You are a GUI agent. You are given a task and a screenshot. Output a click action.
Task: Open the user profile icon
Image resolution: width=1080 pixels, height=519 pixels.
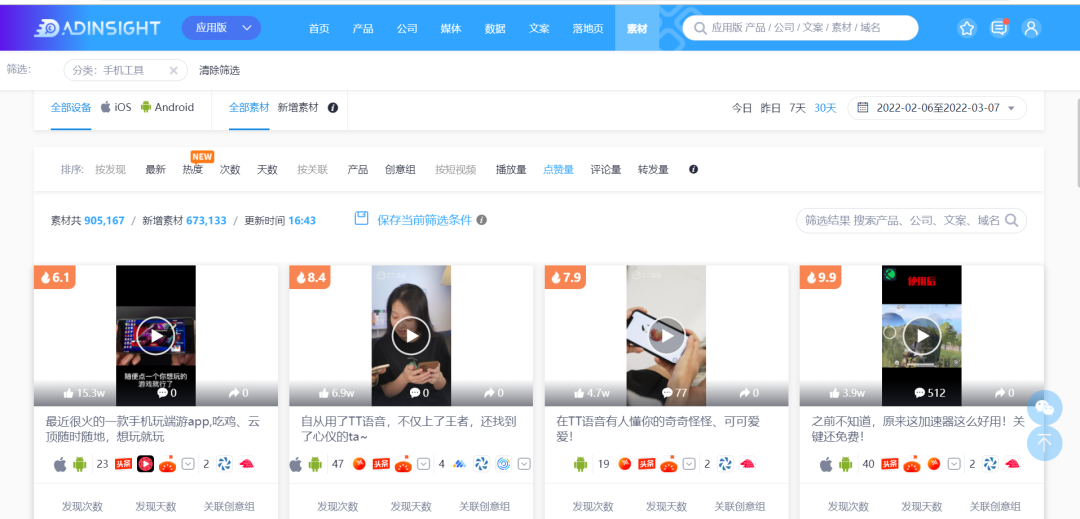(x=1031, y=28)
